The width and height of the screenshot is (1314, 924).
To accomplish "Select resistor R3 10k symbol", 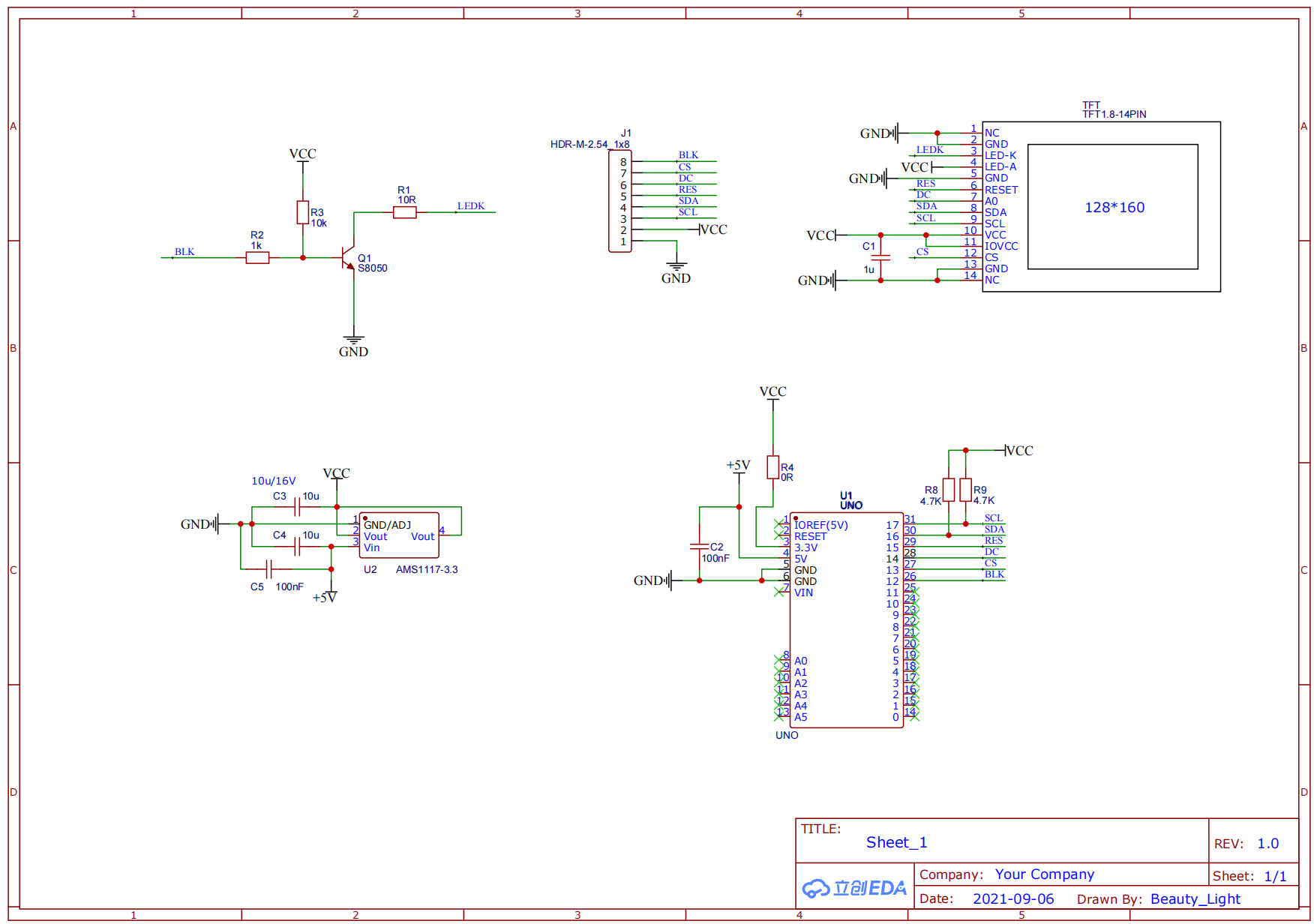I will coord(303,212).
